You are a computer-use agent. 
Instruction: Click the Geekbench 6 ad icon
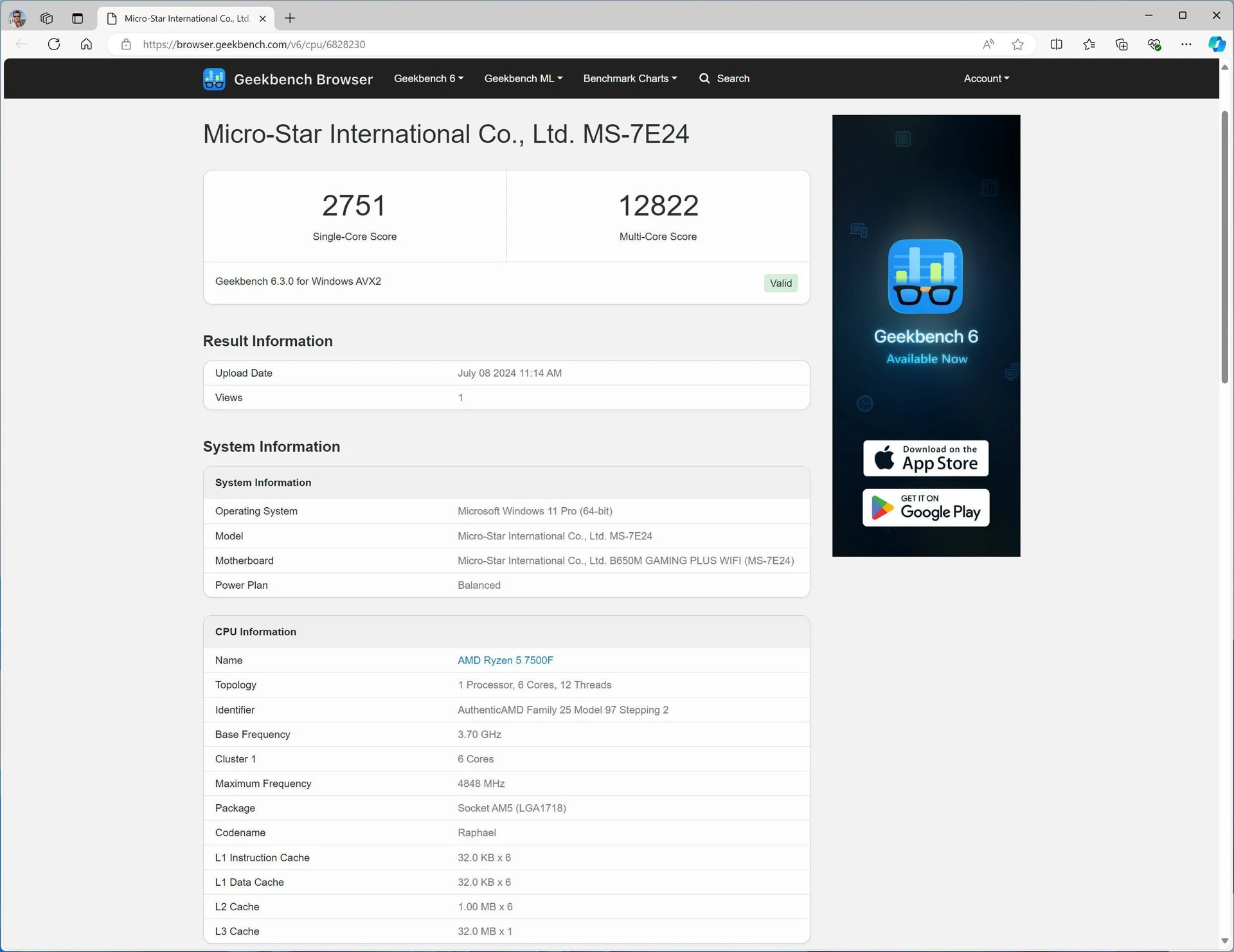pos(925,276)
